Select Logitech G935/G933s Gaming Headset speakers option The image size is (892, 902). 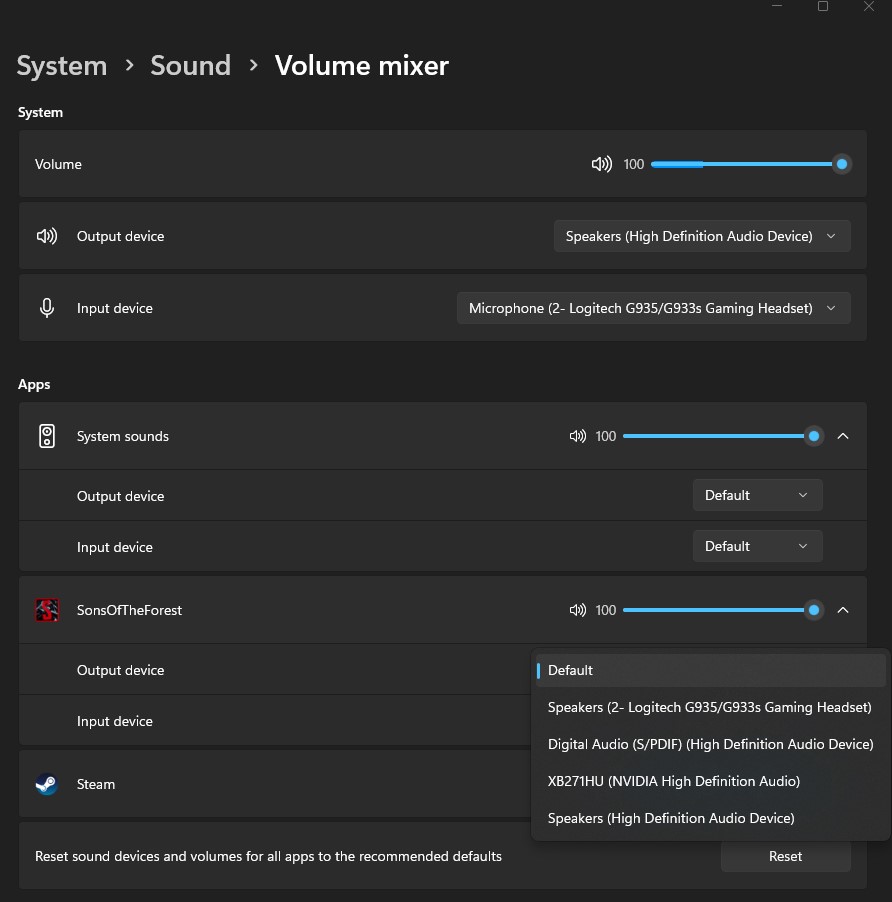tap(709, 707)
